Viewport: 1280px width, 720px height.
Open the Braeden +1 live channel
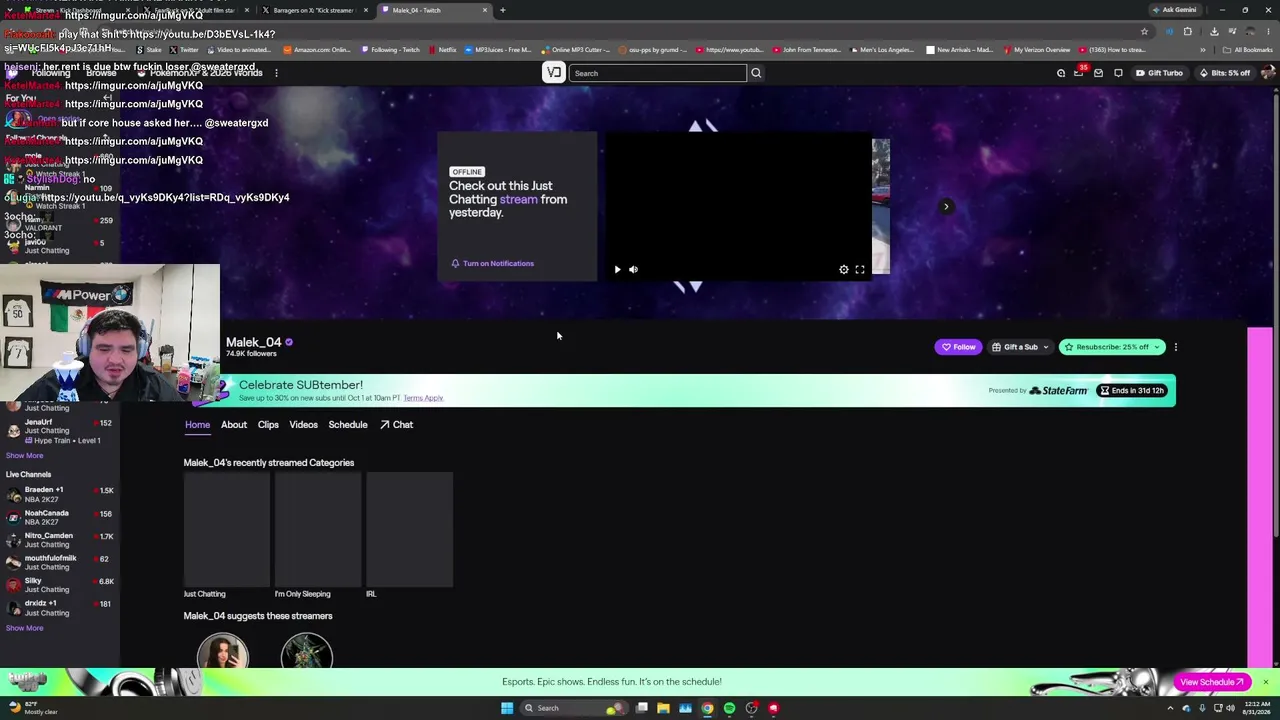pyautogui.click(x=60, y=495)
